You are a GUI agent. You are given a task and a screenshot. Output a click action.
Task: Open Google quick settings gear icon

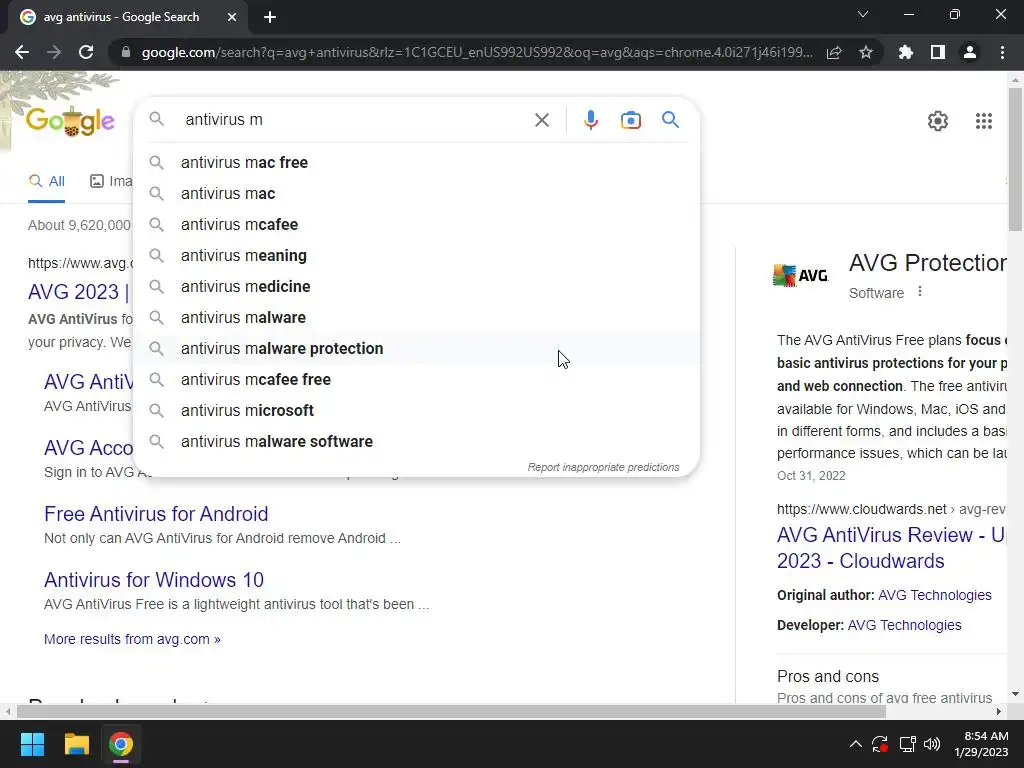938,121
